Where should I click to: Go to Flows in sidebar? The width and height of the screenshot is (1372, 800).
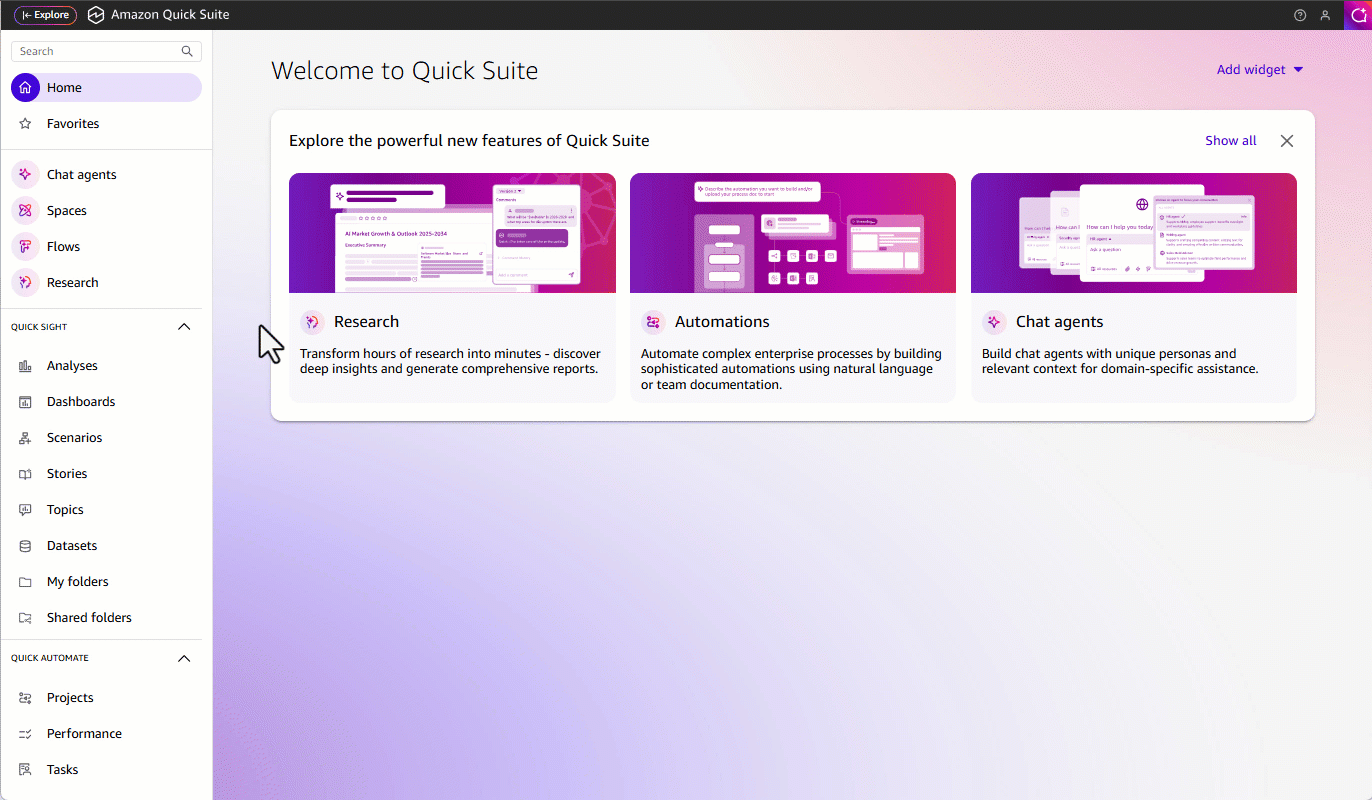pos(63,247)
